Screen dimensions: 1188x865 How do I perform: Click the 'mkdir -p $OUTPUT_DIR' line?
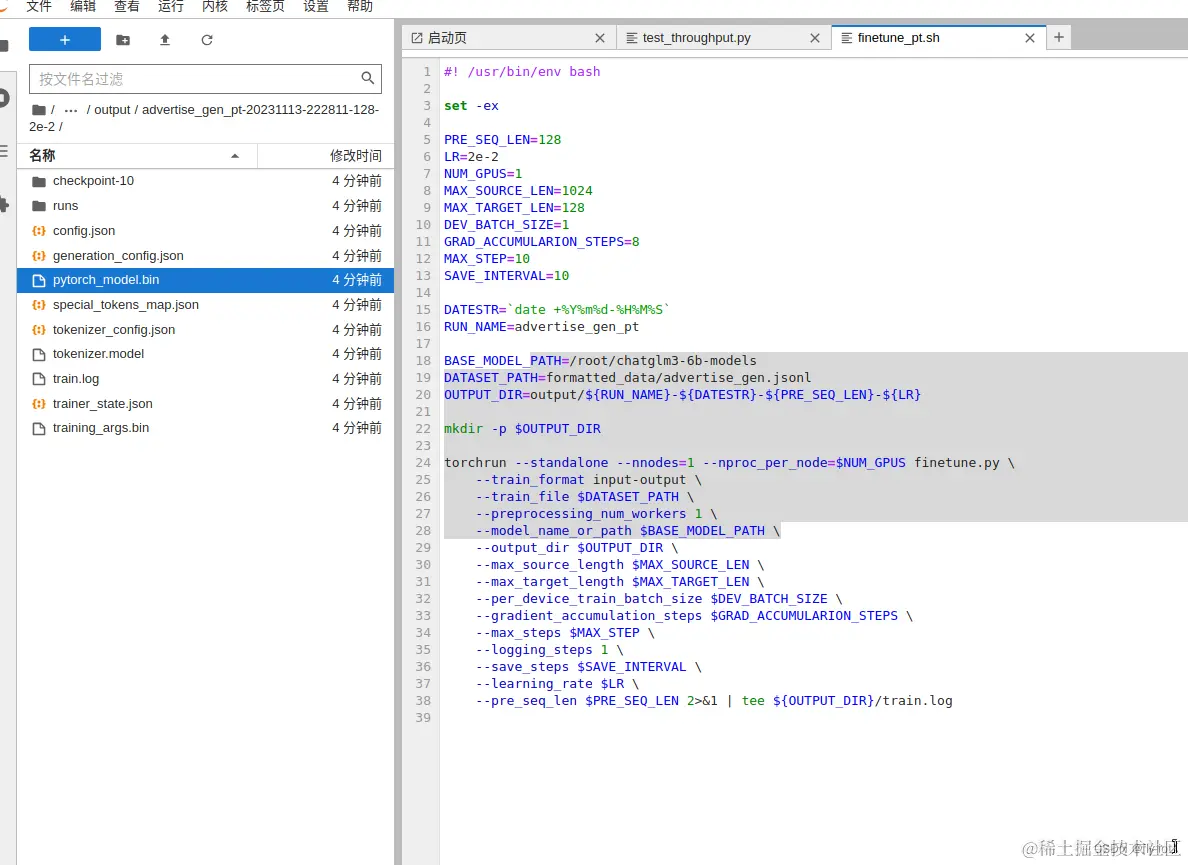tap(522, 429)
